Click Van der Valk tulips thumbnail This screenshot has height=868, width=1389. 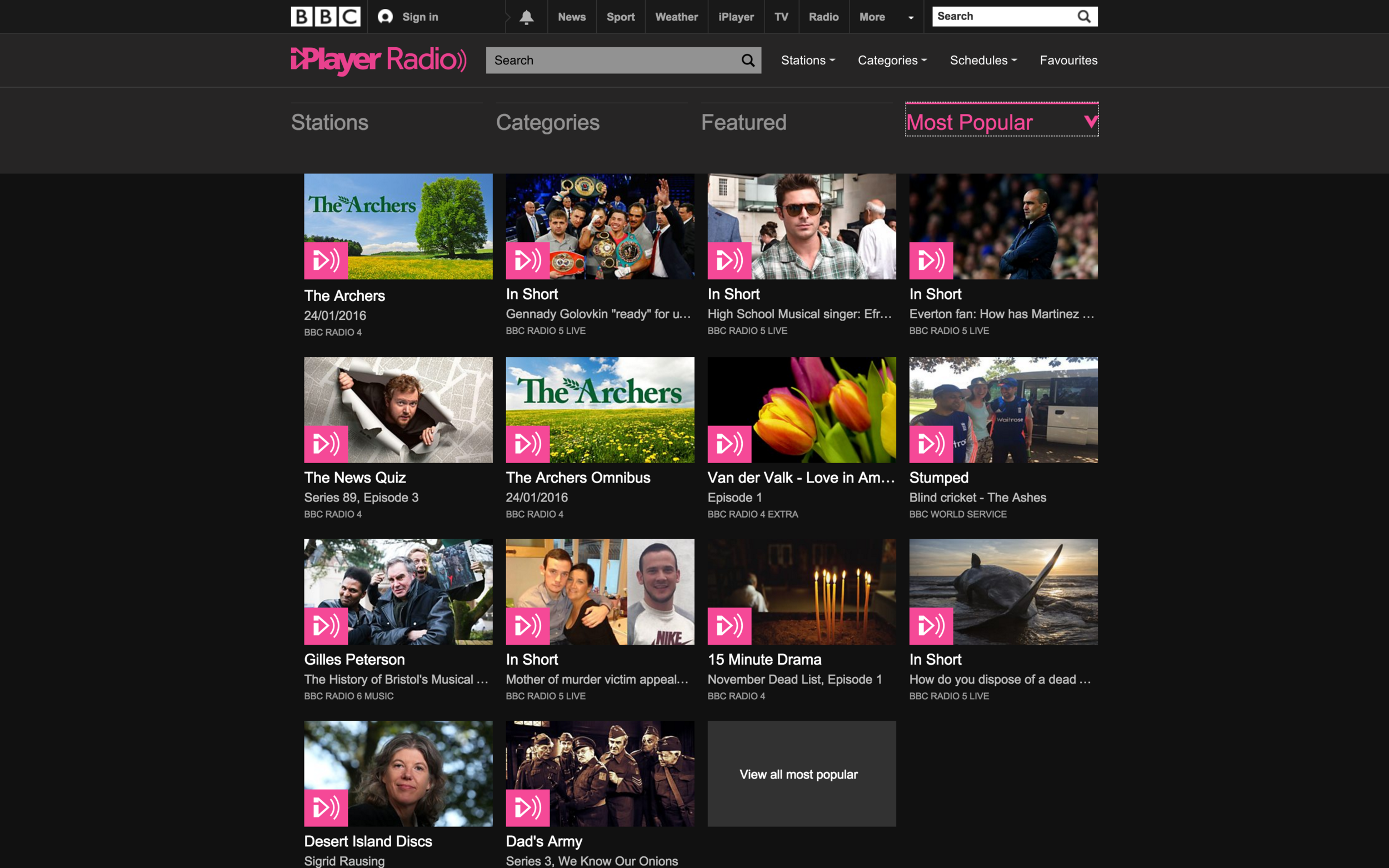point(802,410)
